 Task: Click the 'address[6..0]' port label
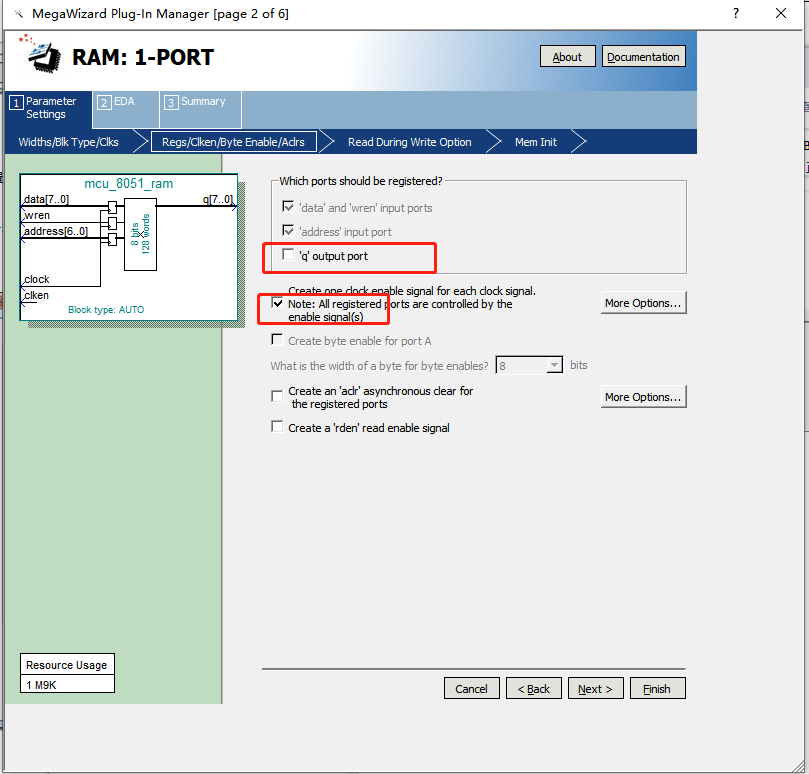(56, 231)
